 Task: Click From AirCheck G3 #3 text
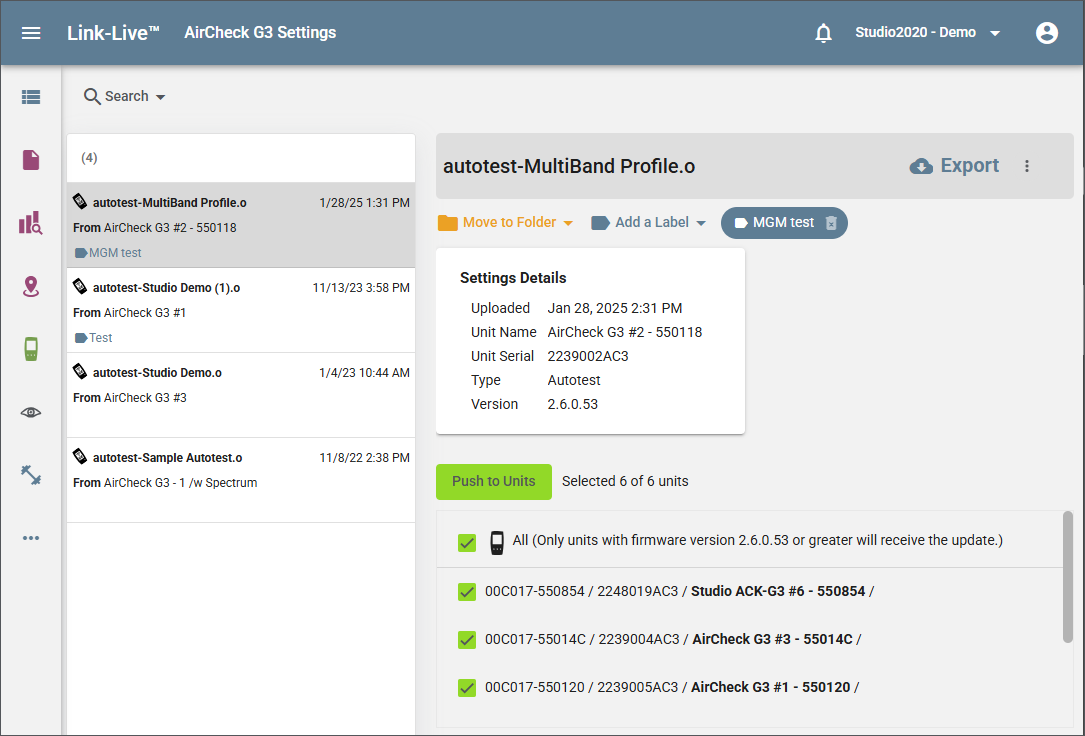click(130, 398)
